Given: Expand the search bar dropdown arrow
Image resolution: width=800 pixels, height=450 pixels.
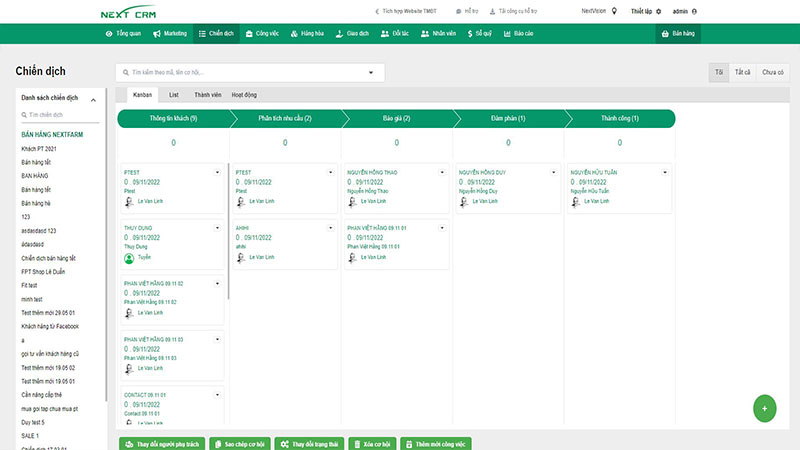Looking at the screenshot, I should 371,72.
